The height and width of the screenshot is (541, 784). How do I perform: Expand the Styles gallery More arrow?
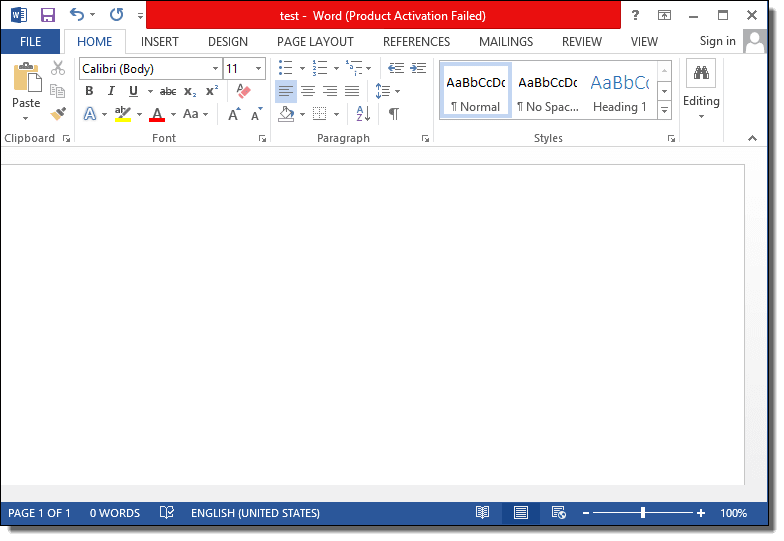[x=664, y=110]
